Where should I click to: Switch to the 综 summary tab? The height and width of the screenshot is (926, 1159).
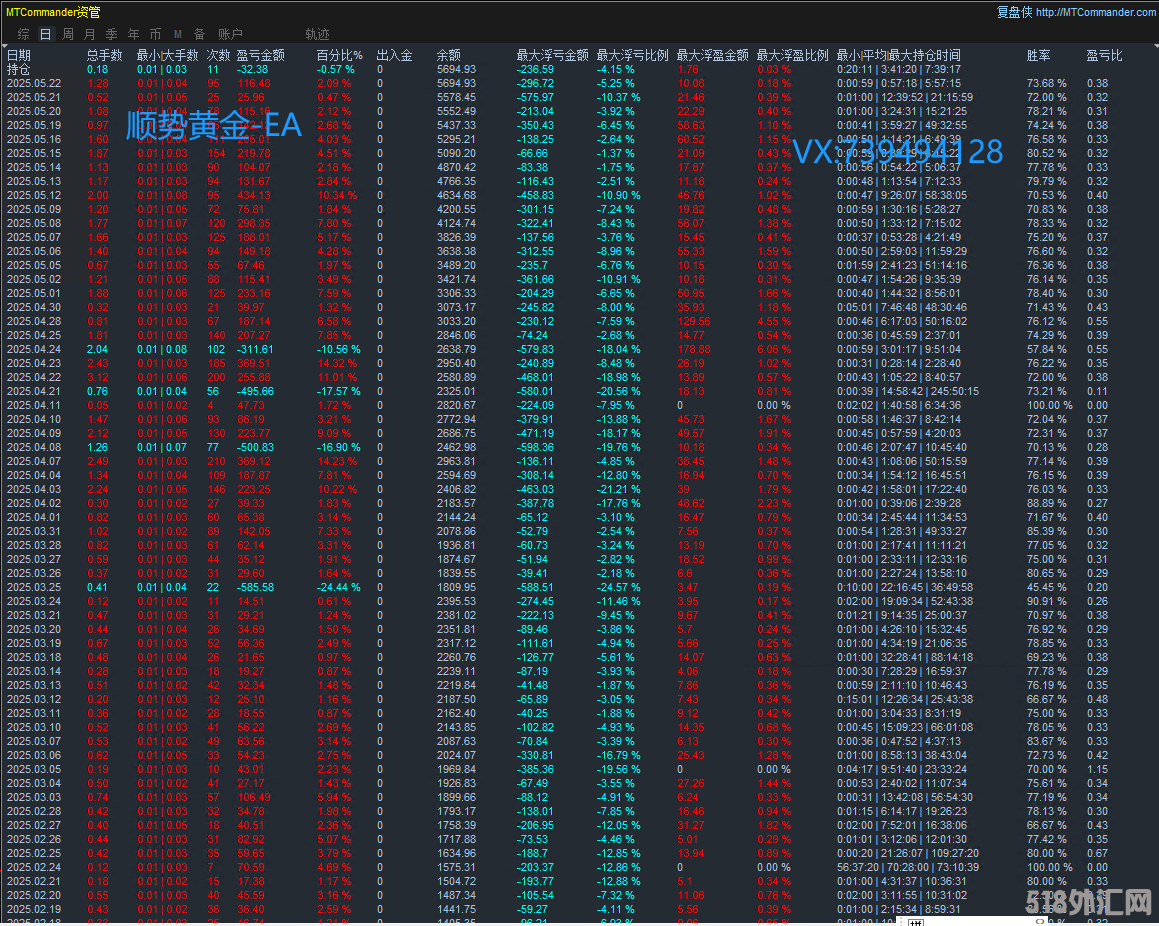coord(23,34)
